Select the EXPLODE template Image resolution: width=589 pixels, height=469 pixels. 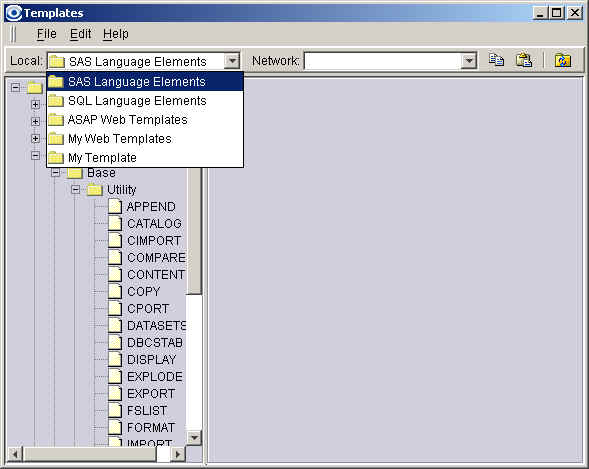155,377
